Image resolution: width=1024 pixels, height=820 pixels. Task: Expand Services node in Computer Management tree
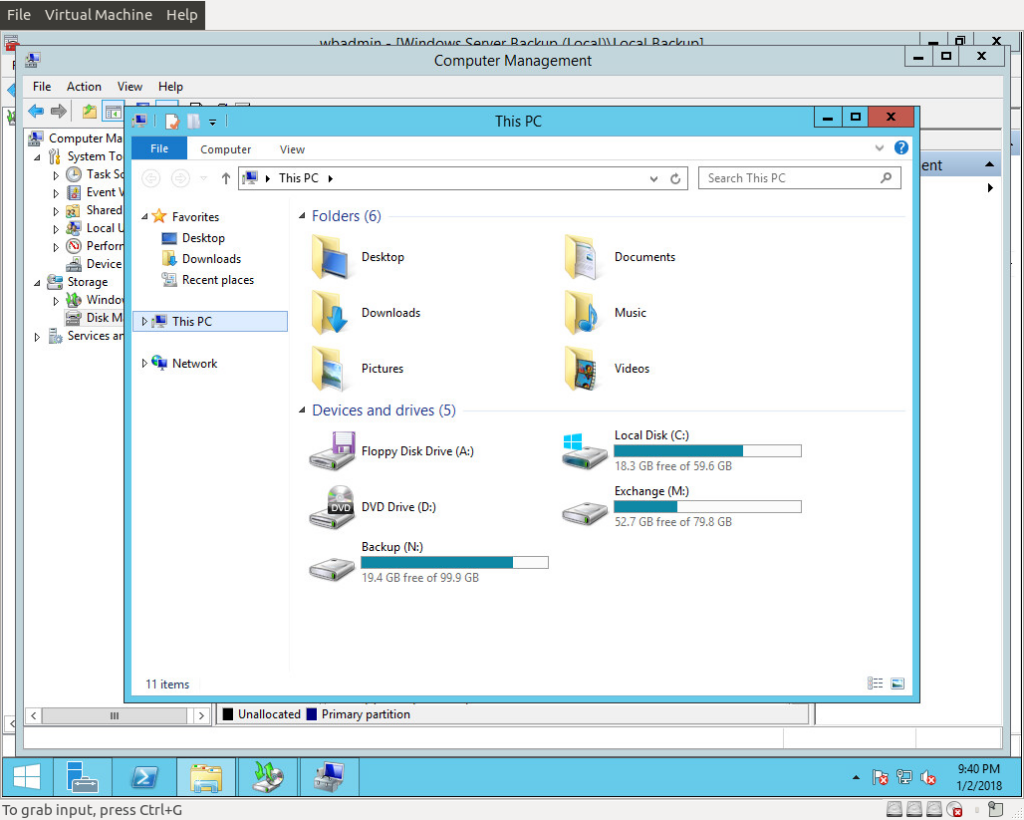[x=37, y=337]
